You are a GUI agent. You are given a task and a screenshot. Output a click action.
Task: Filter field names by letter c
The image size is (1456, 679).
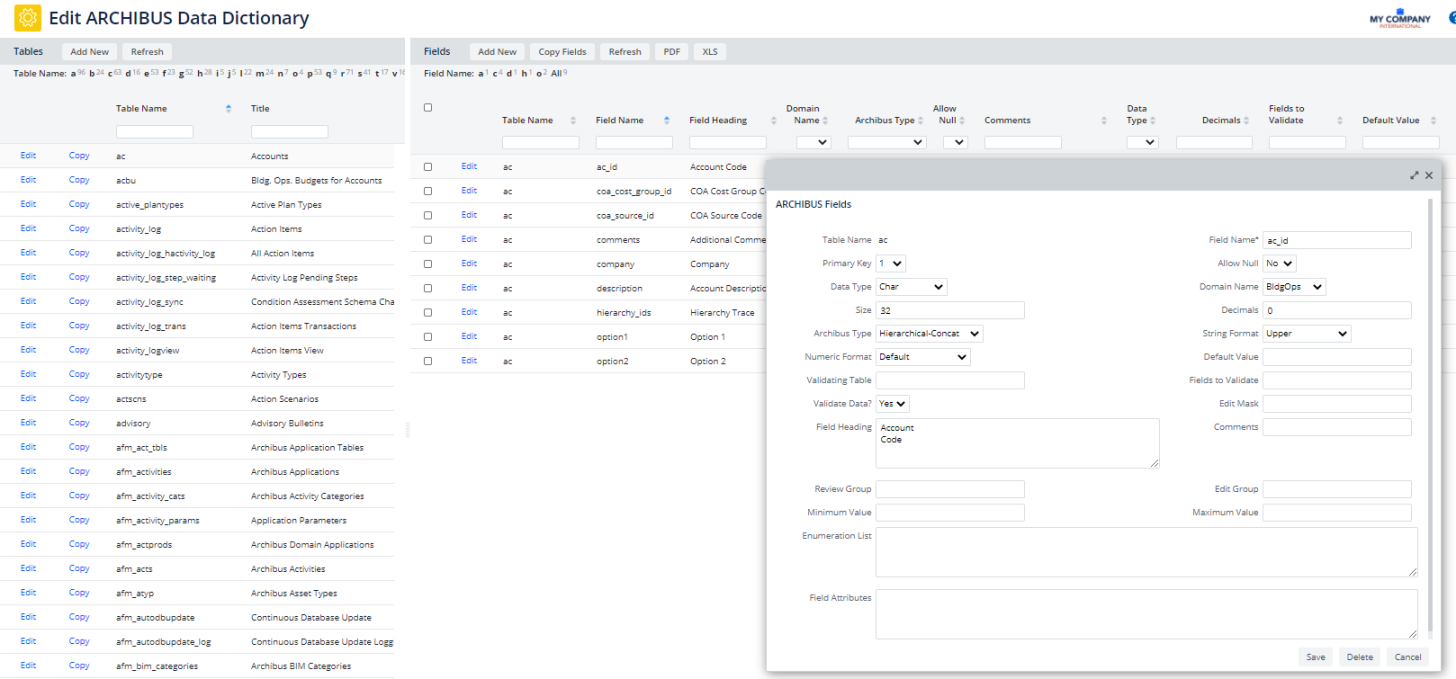click(x=497, y=73)
